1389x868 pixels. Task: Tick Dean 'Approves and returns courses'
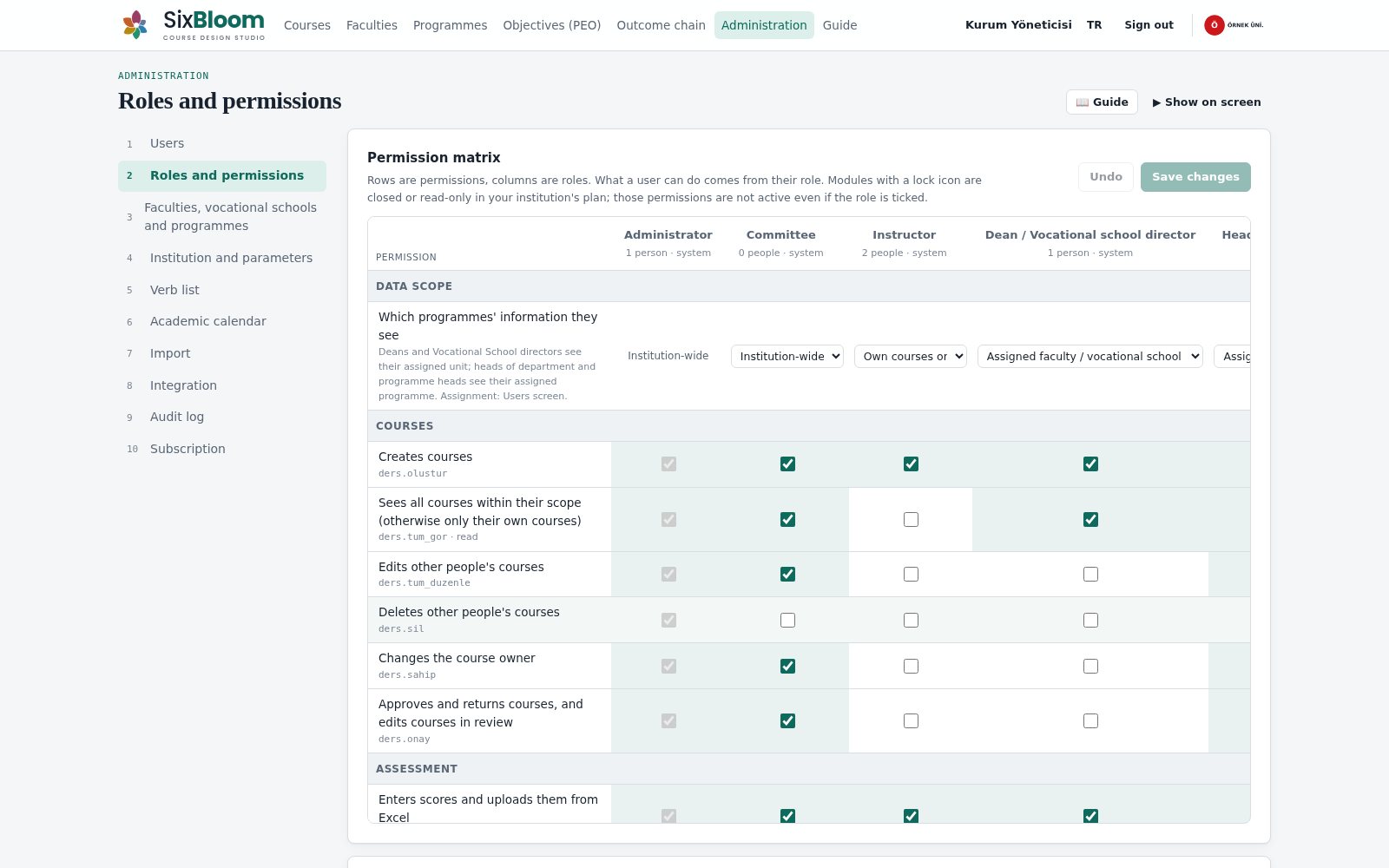tap(1090, 721)
